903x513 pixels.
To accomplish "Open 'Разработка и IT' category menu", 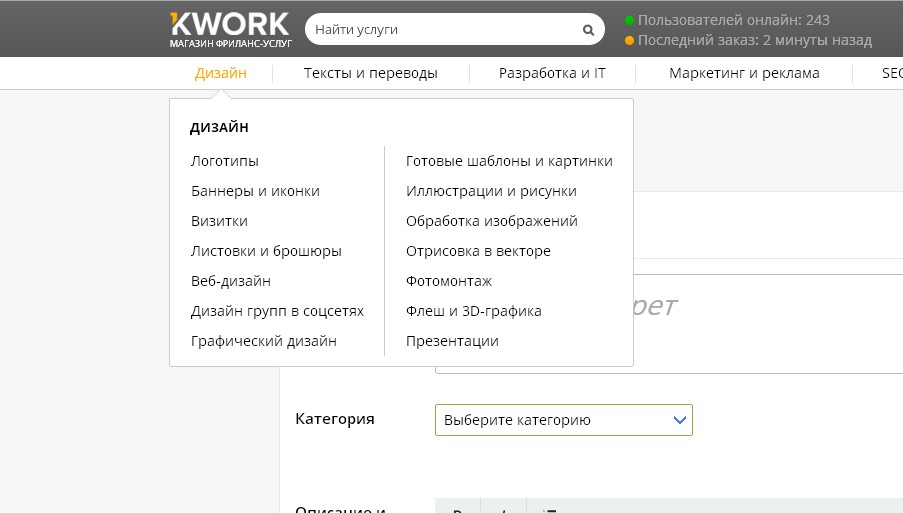I will click(552, 73).
